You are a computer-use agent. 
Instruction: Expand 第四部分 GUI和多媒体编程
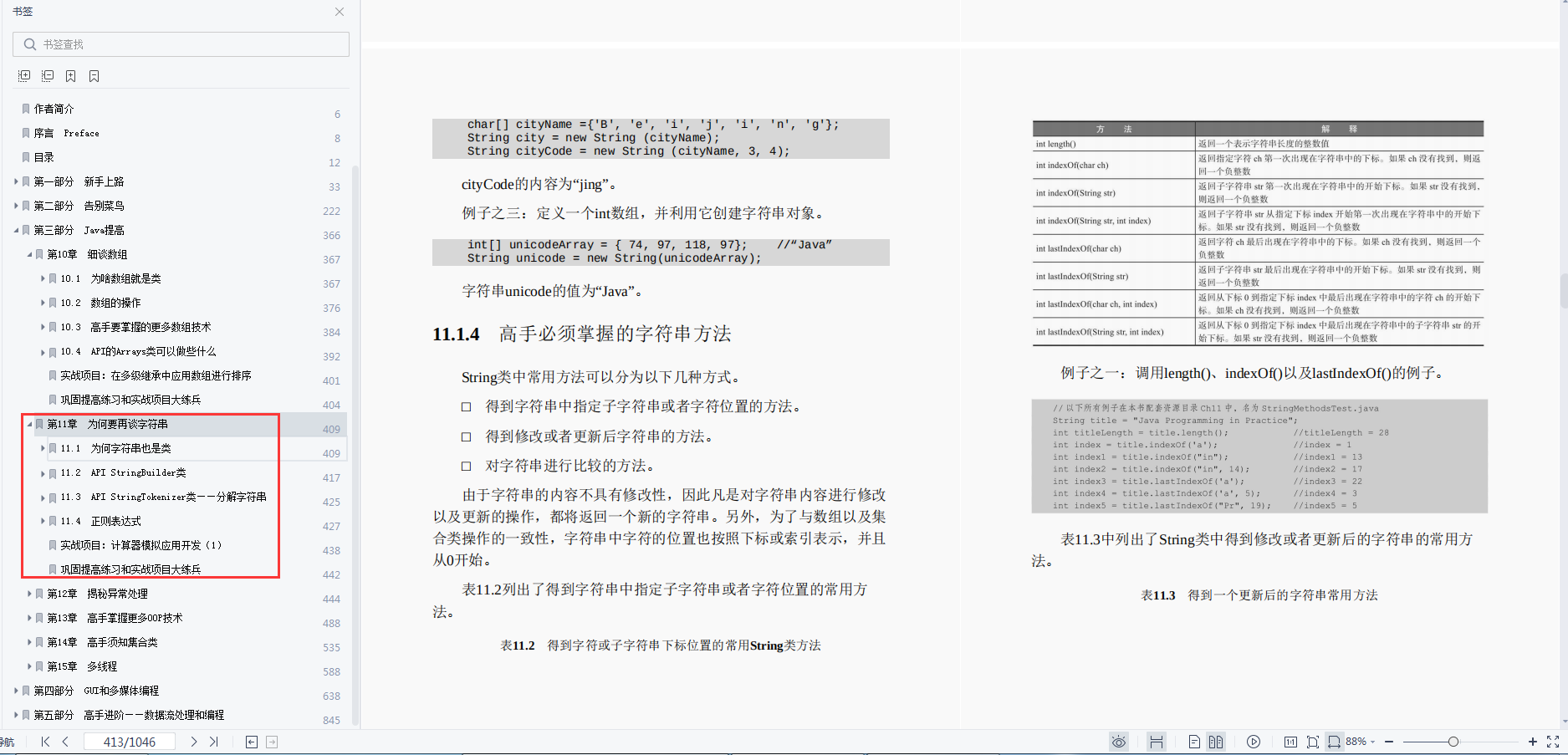click(x=16, y=691)
